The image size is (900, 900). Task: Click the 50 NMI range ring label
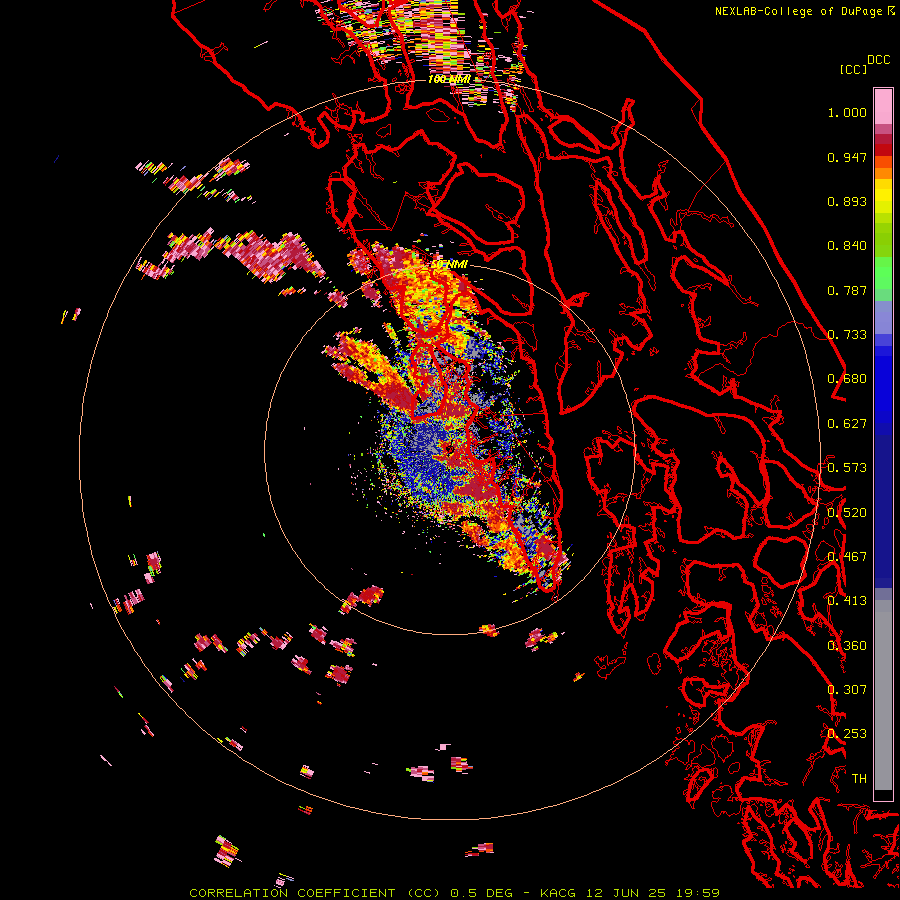[449, 264]
